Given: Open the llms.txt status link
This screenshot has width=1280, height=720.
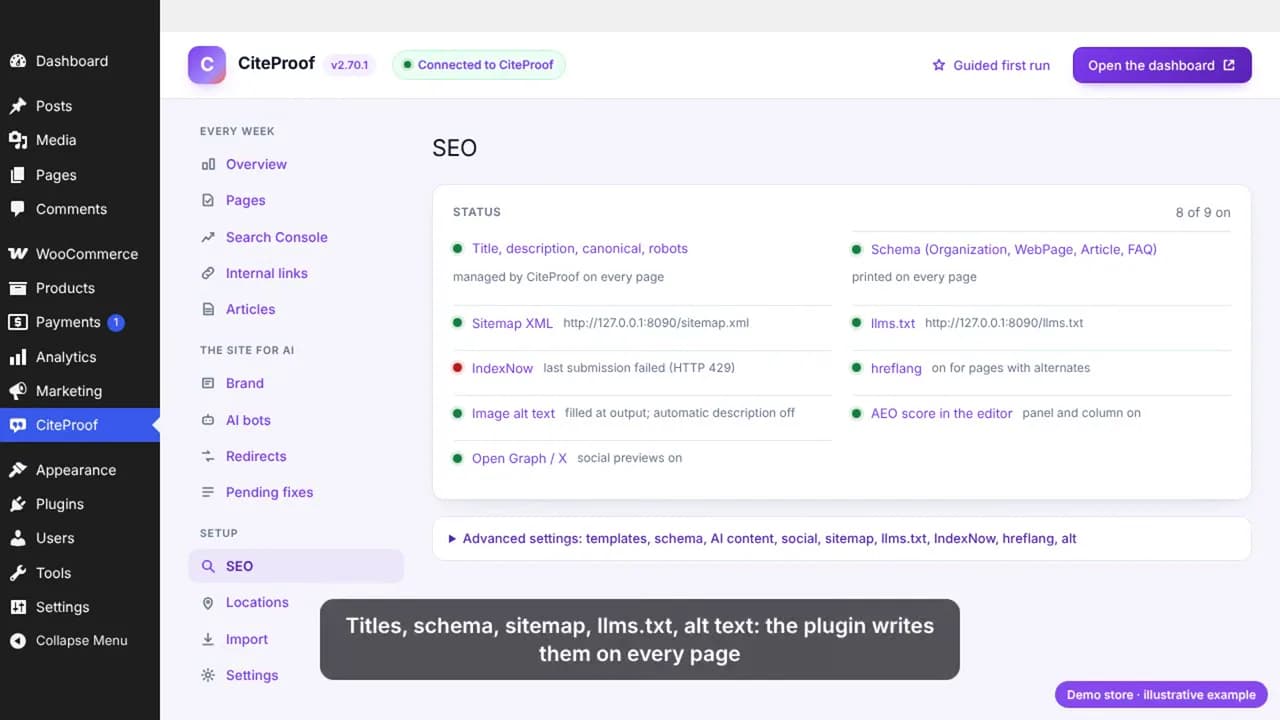Looking at the screenshot, I should coord(893,323).
